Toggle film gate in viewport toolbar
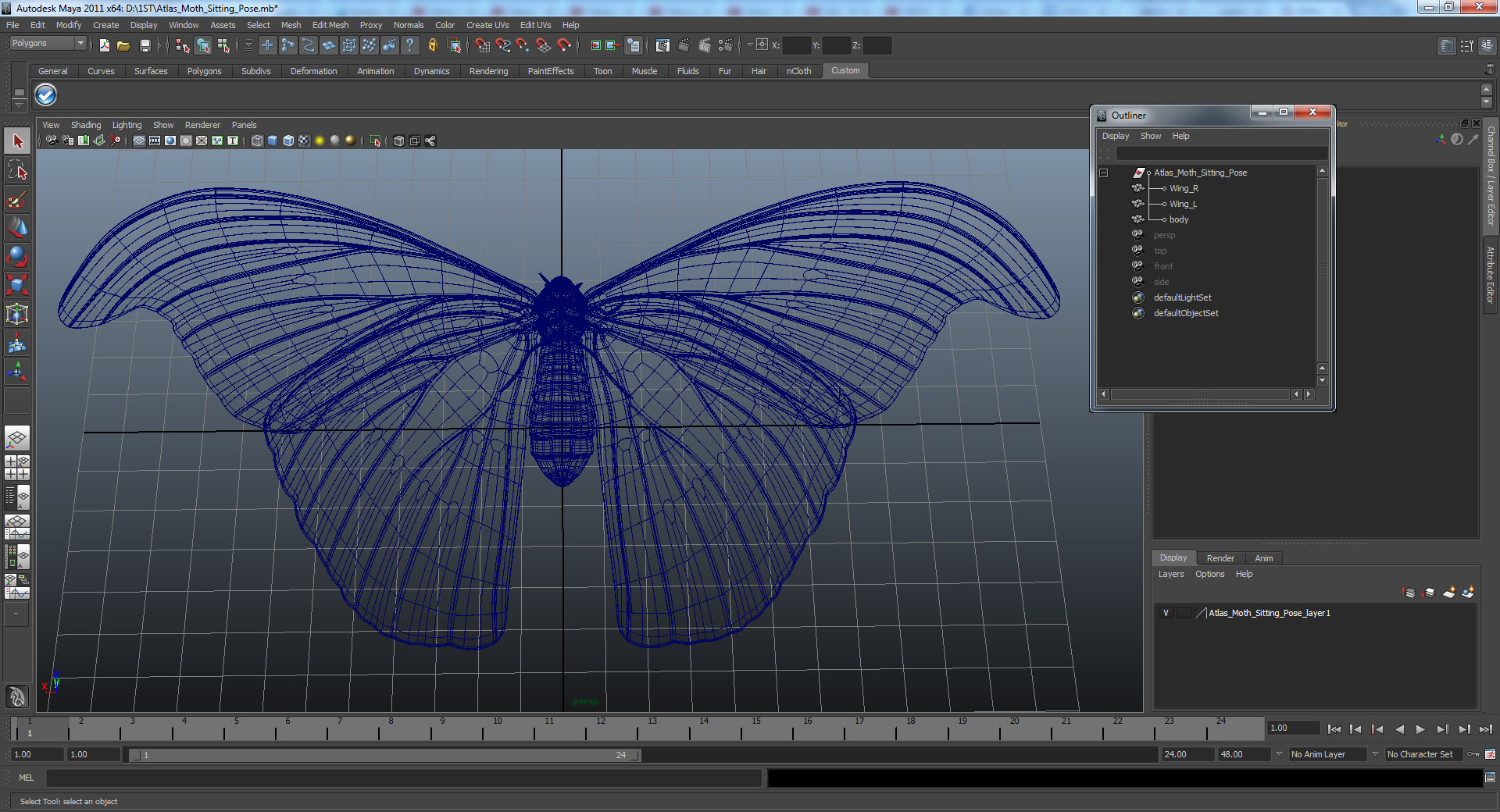Viewport: 1500px width, 812px height. pos(155,141)
